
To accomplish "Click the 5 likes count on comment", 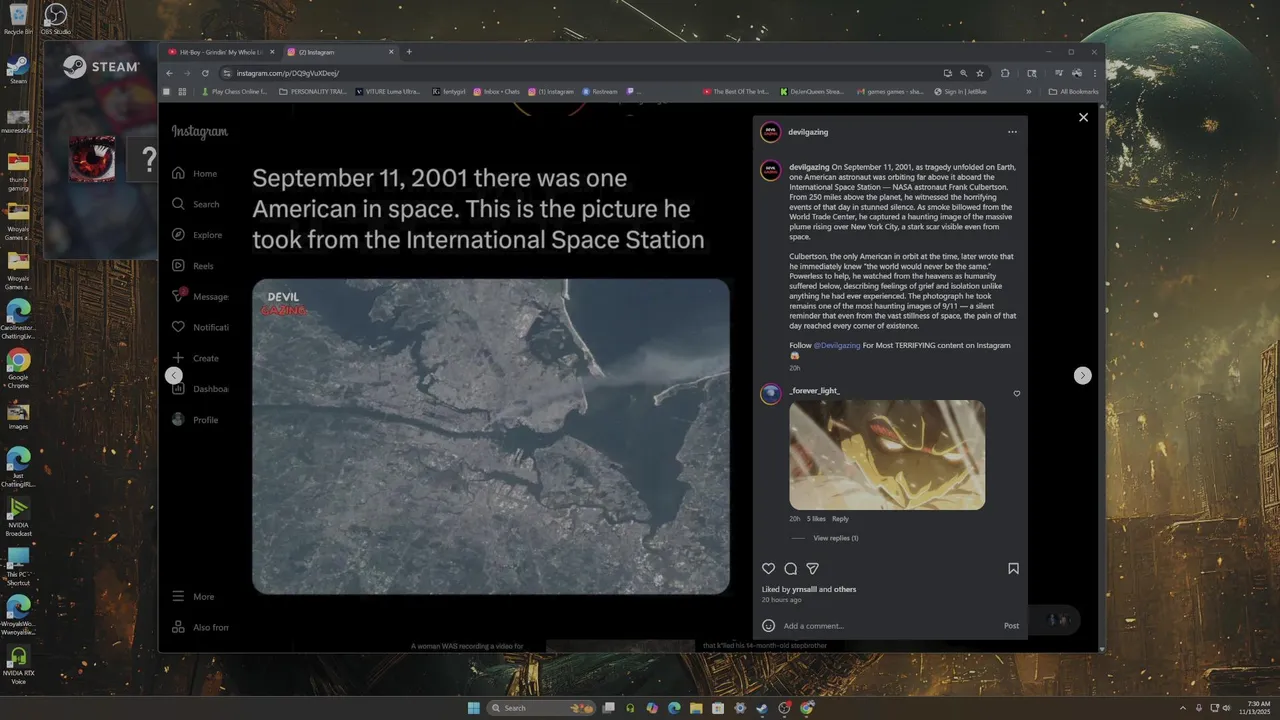I will click(x=816, y=519).
